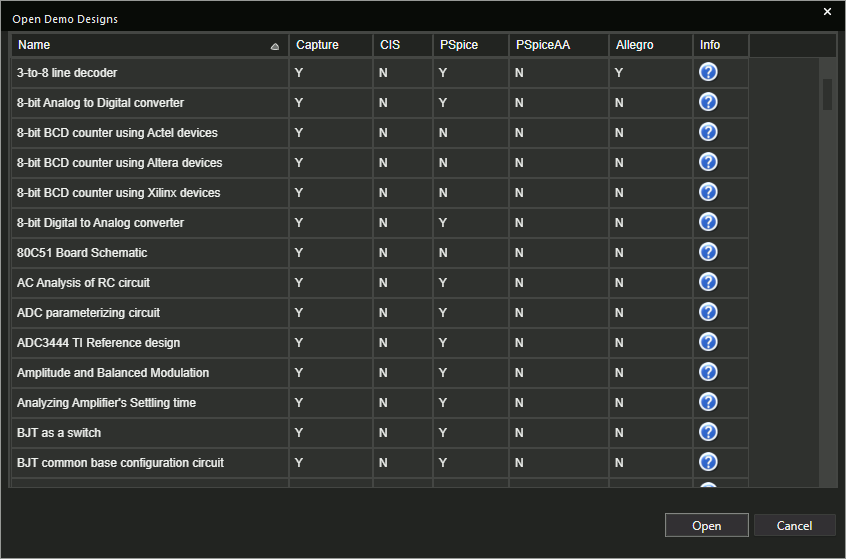
Task: Open info for 3-to-8 line decoder
Action: point(708,72)
